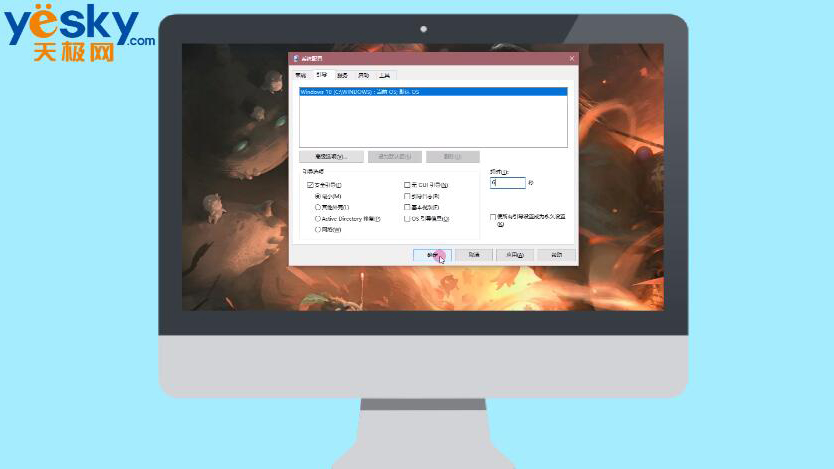
Task: Uncheck the 安全引导 (Safe boot) checkbox
Action: coord(310,185)
